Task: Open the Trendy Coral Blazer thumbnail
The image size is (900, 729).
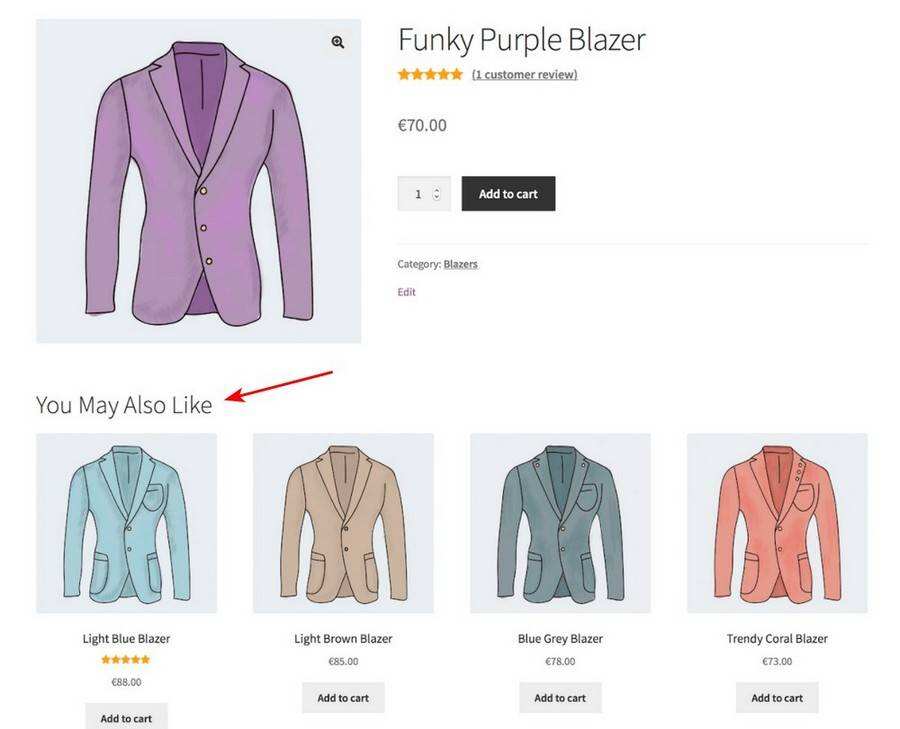Action: pos(777,522)
